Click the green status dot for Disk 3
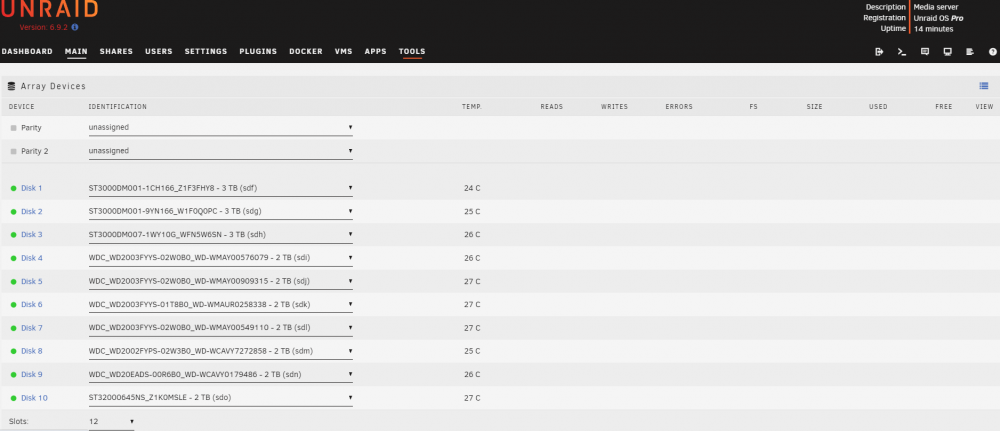 click(x=13, y=235)
